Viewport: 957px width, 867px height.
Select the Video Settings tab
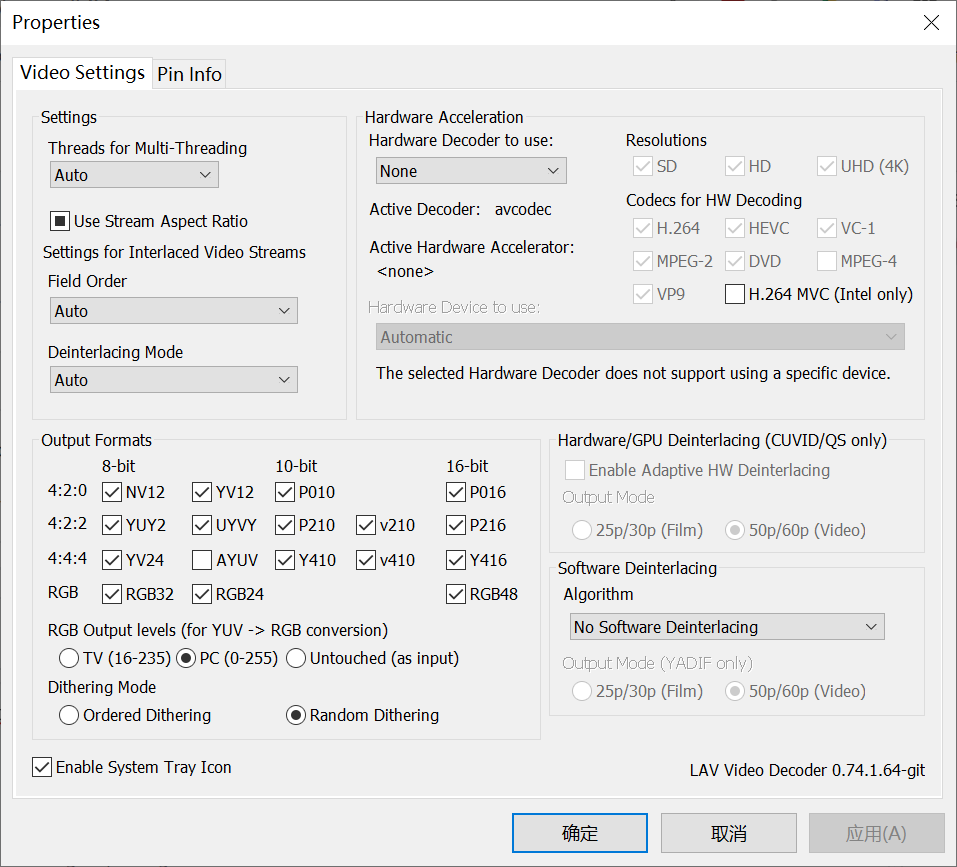(82, 73)
